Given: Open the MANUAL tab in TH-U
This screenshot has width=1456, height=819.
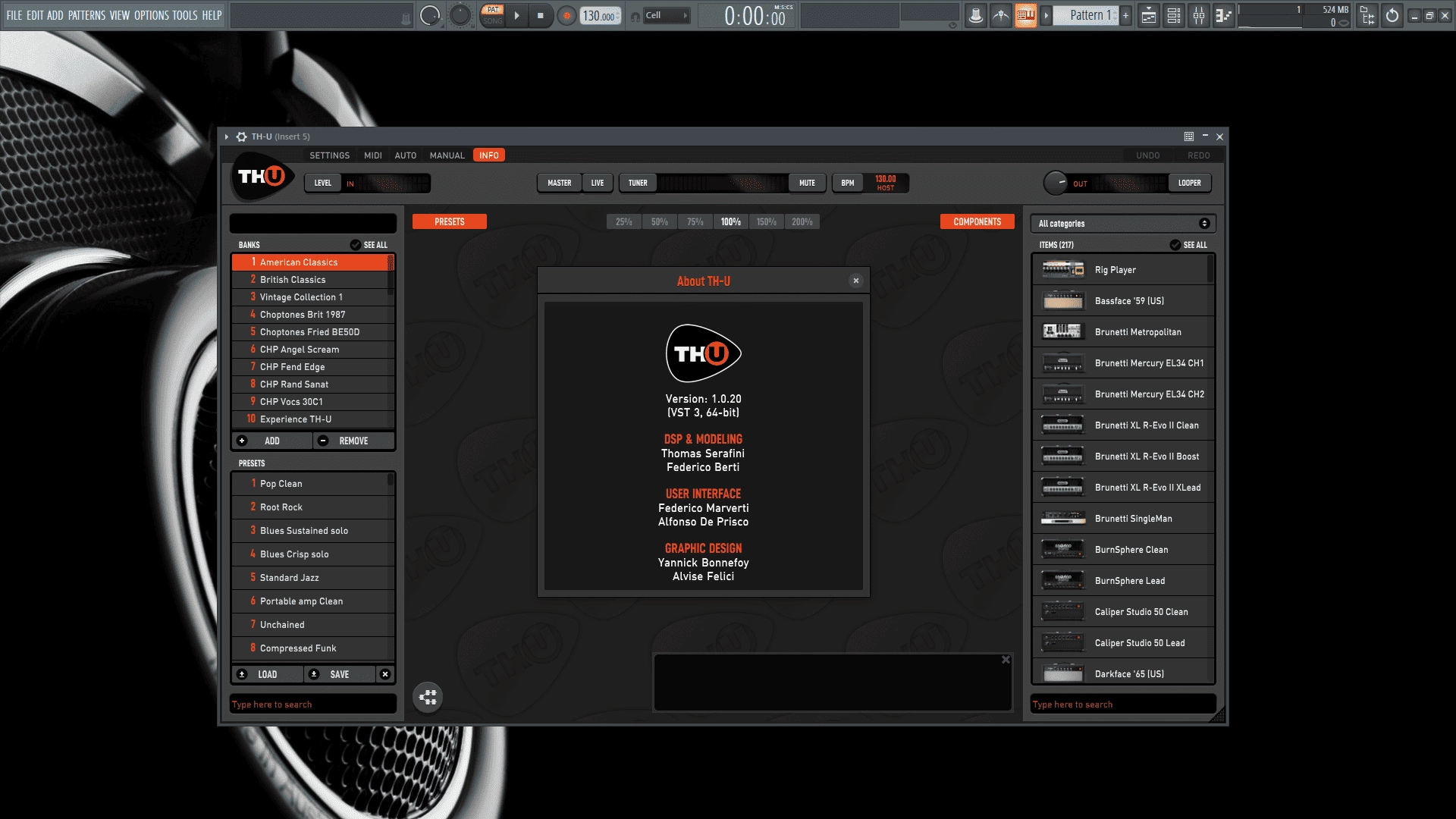Looking at the screenshot, I should point(447,155).
